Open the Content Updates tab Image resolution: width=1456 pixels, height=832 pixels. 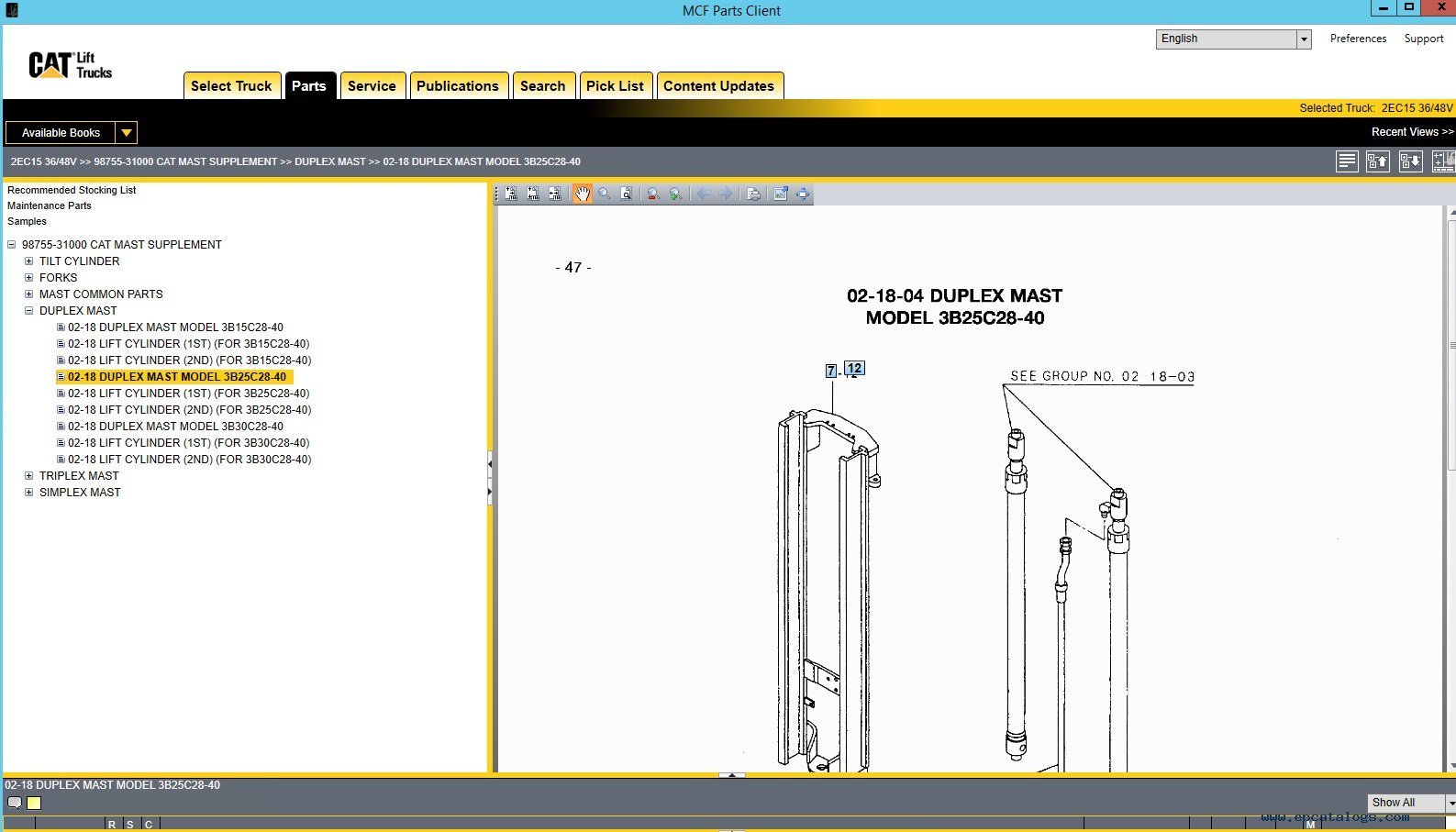(x=719, y=85)
